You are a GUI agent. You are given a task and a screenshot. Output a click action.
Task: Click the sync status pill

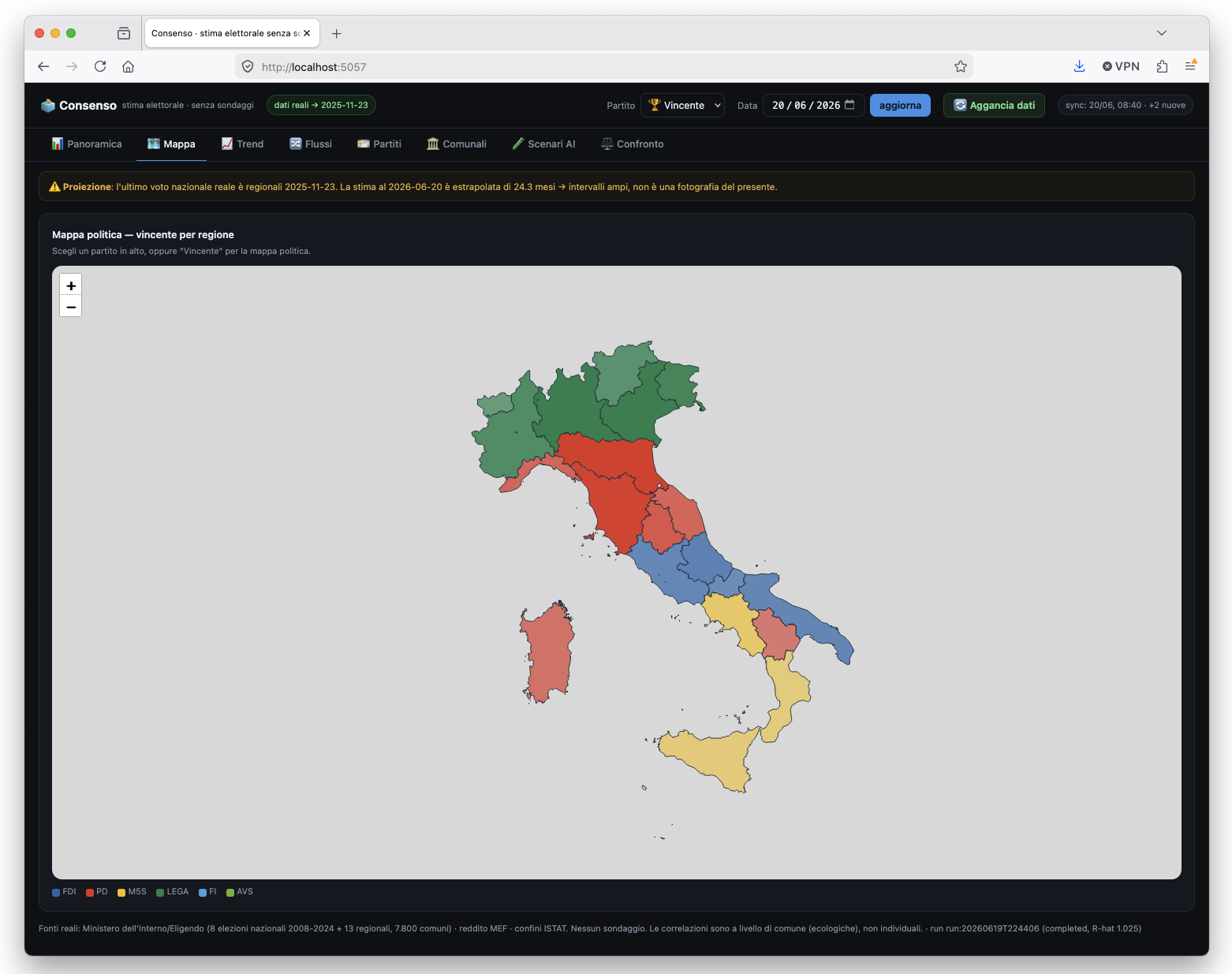[1126, 105]
